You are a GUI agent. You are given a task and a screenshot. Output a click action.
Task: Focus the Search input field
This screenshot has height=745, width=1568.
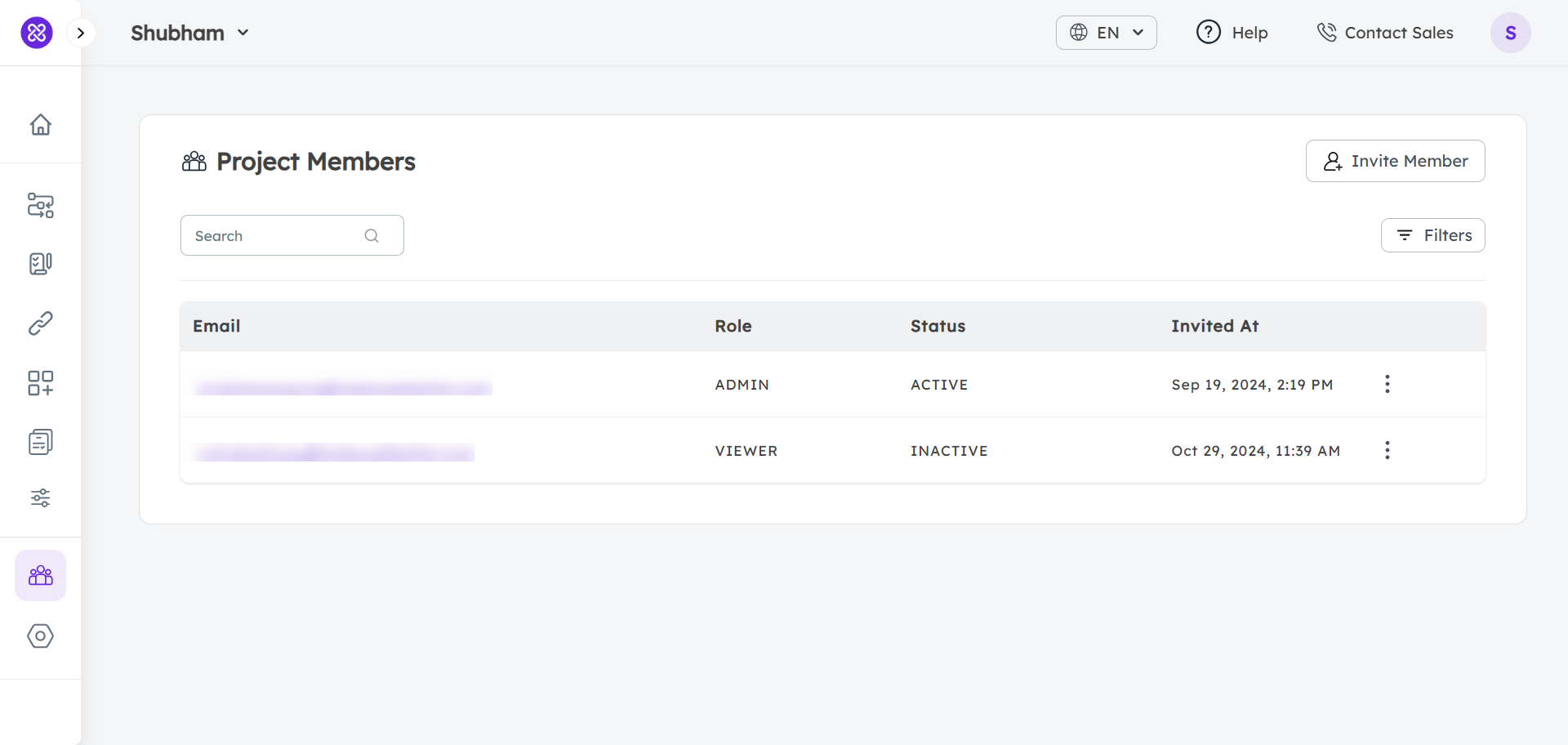pos(292,235)
